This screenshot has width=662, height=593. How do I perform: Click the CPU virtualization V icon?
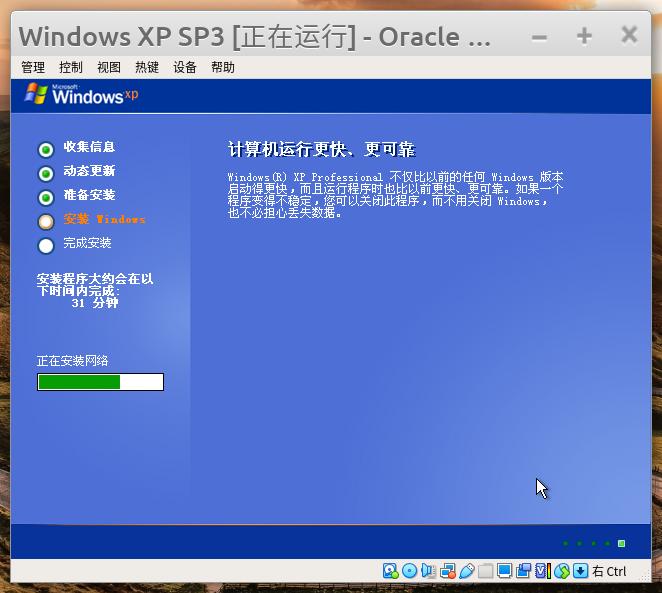(x=543, y=571)
